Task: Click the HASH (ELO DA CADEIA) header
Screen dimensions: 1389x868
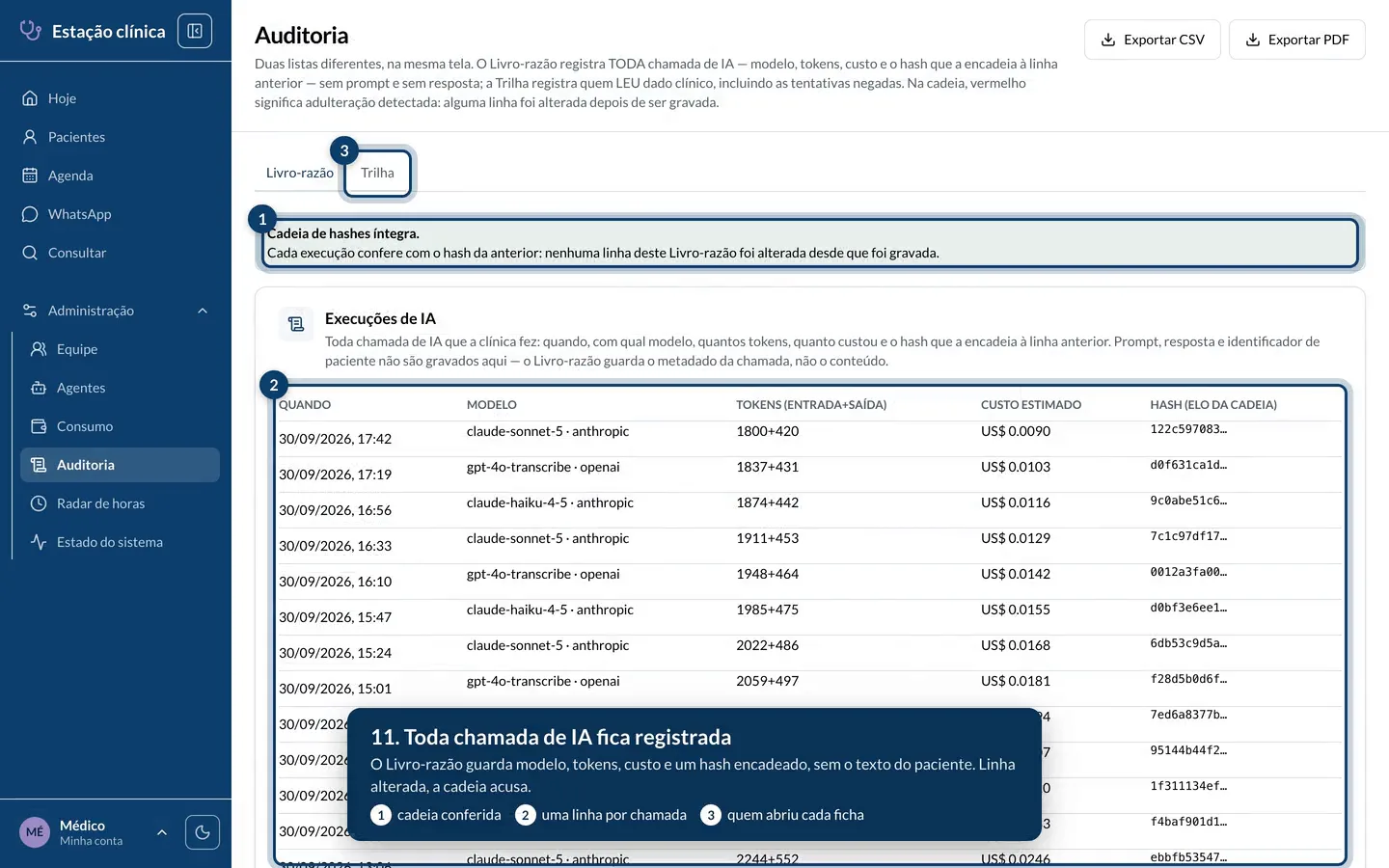Action: (x=1213, y=405)
